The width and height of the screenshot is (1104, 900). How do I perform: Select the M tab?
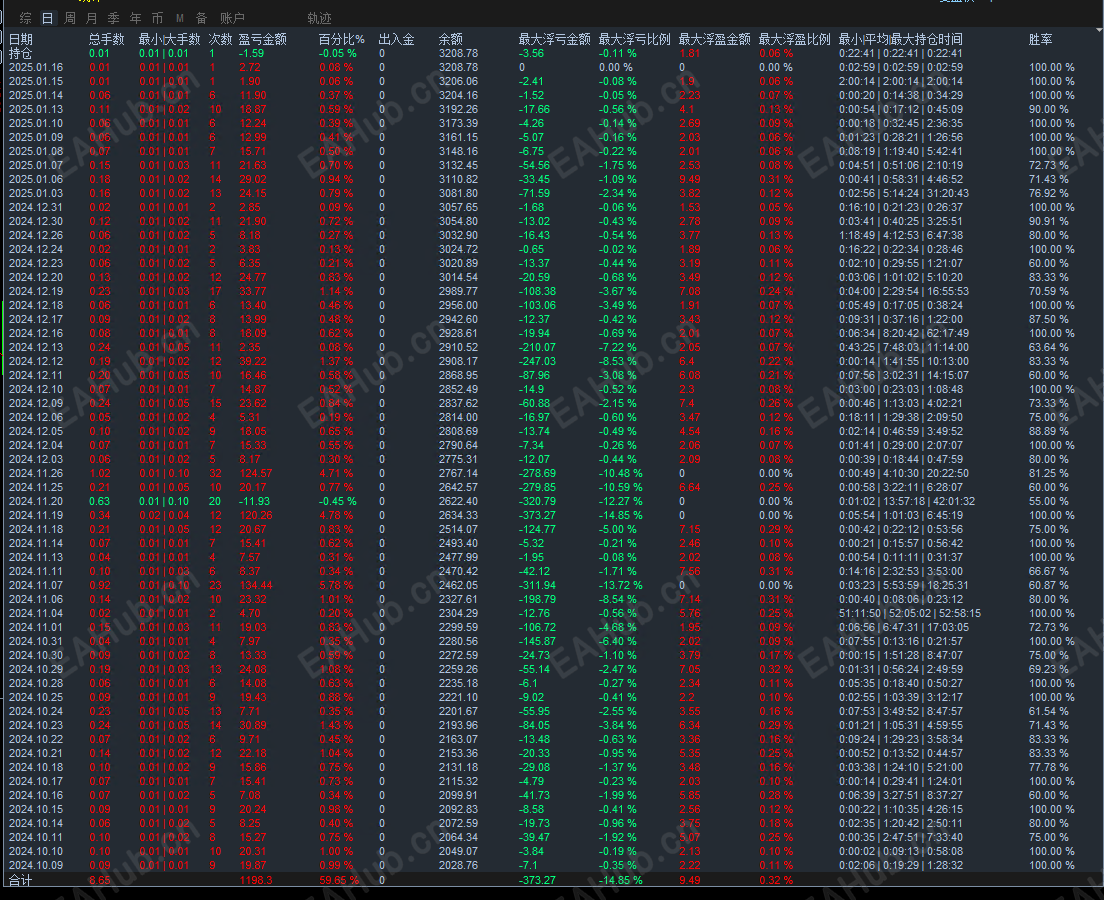coord(180,18)
